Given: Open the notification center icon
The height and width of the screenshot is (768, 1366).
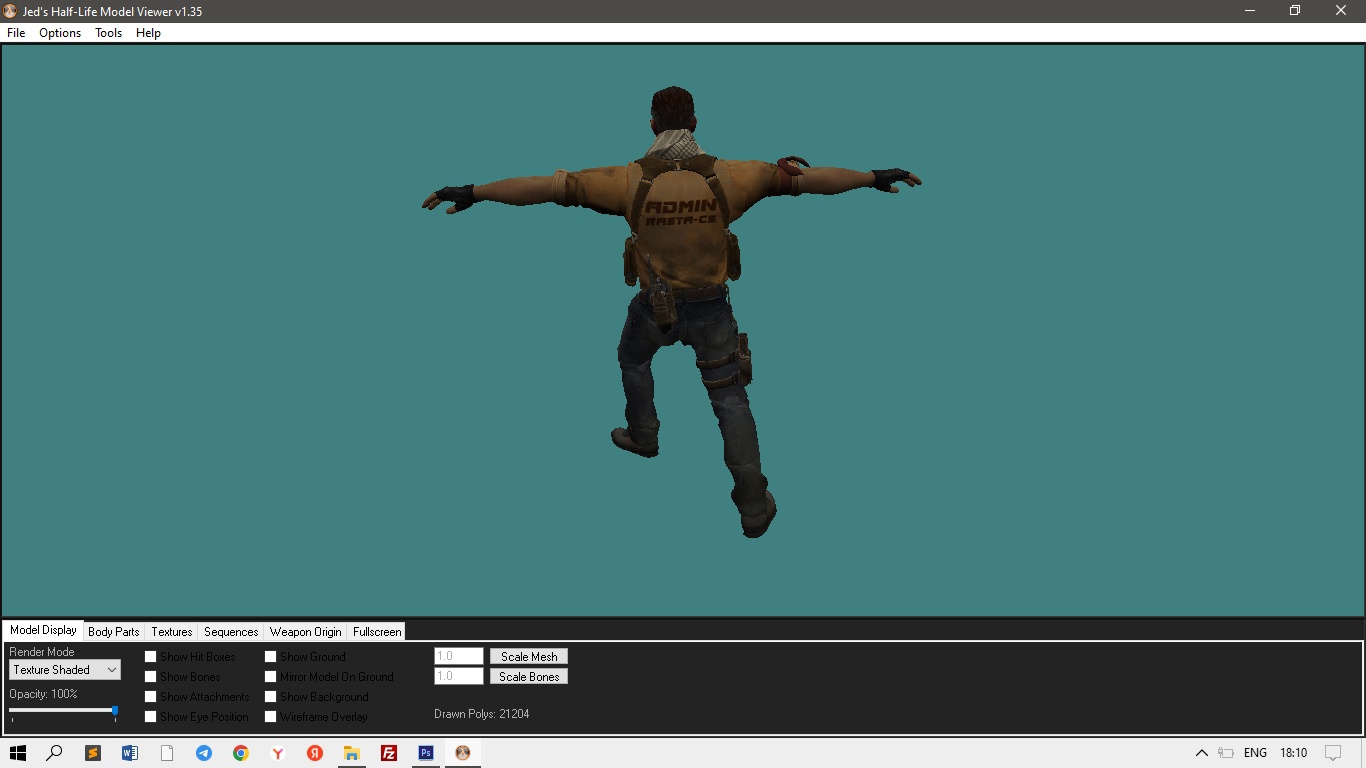Looking at the screenshot, I should [x=1333, y=753].
